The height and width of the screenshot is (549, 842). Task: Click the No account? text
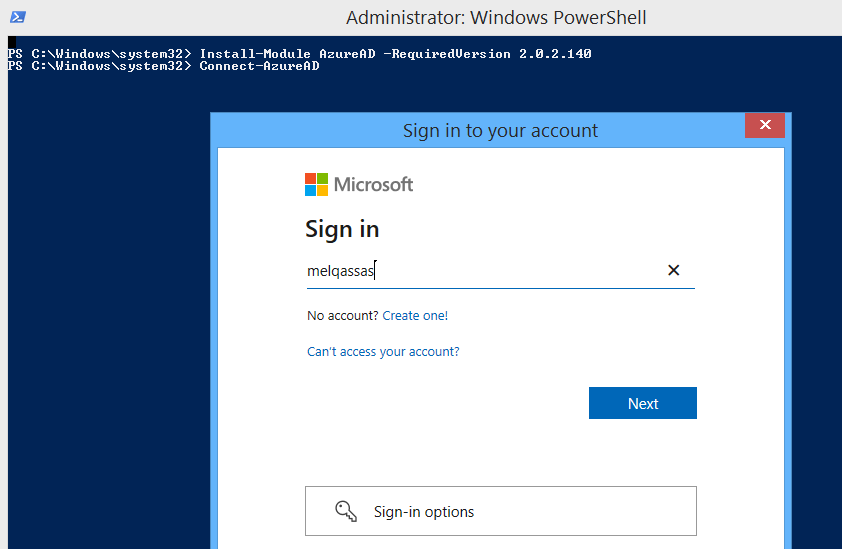click(x=343, y=315)
